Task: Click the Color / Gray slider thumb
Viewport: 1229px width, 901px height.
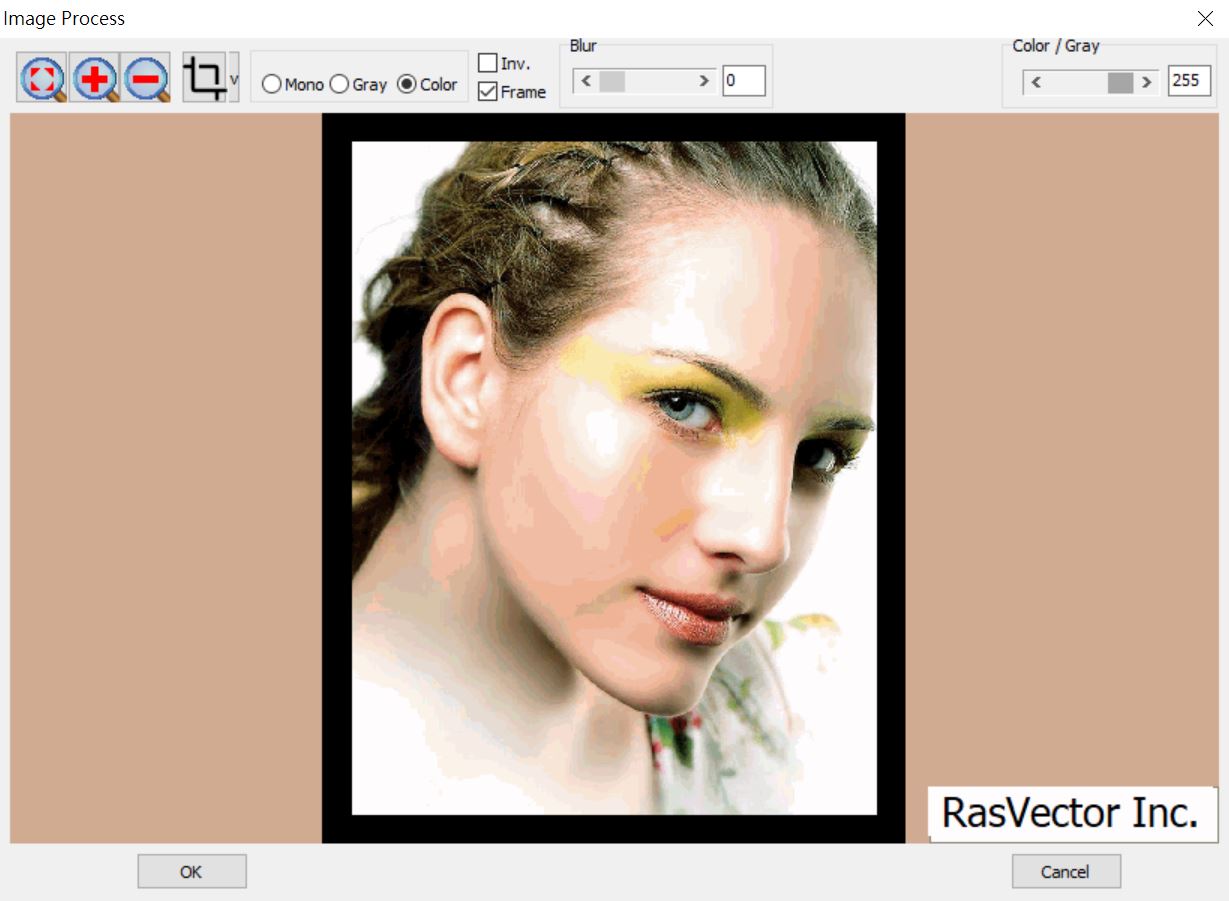Action: tap(1120, 82)
